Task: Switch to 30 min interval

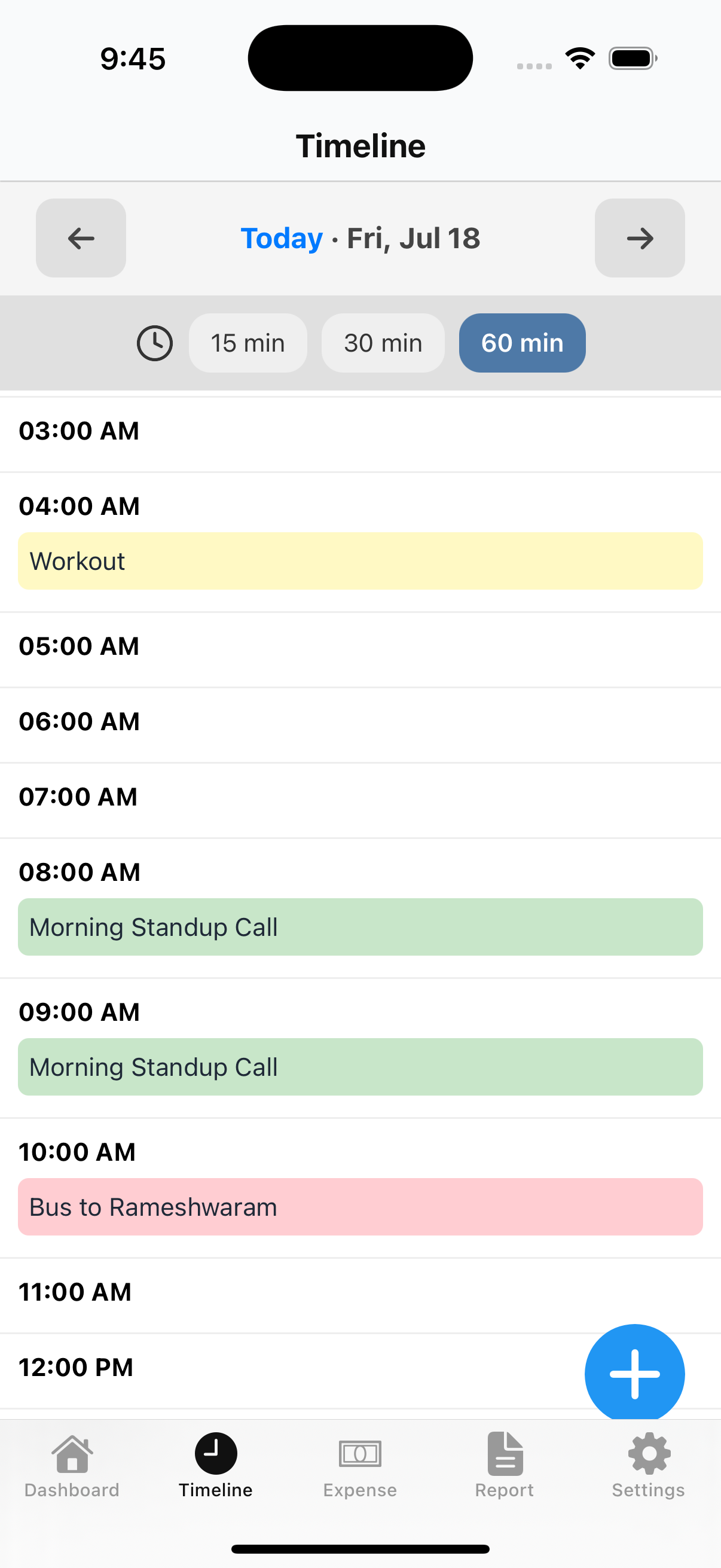Action: click(x=383, y=343)
